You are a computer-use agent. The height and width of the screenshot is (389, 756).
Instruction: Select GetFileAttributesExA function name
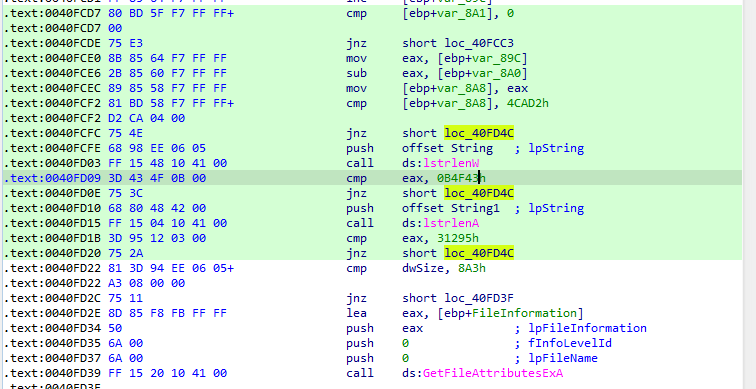[x=493, y=373]
